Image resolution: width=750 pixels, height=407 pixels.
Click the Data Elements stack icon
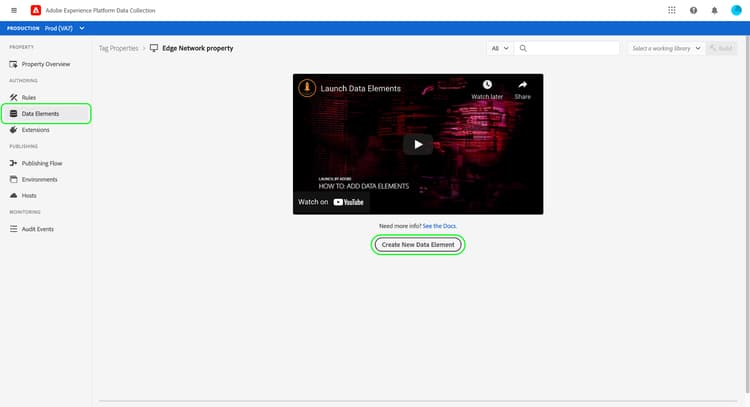pyautogui.click(x=13, y=114)
